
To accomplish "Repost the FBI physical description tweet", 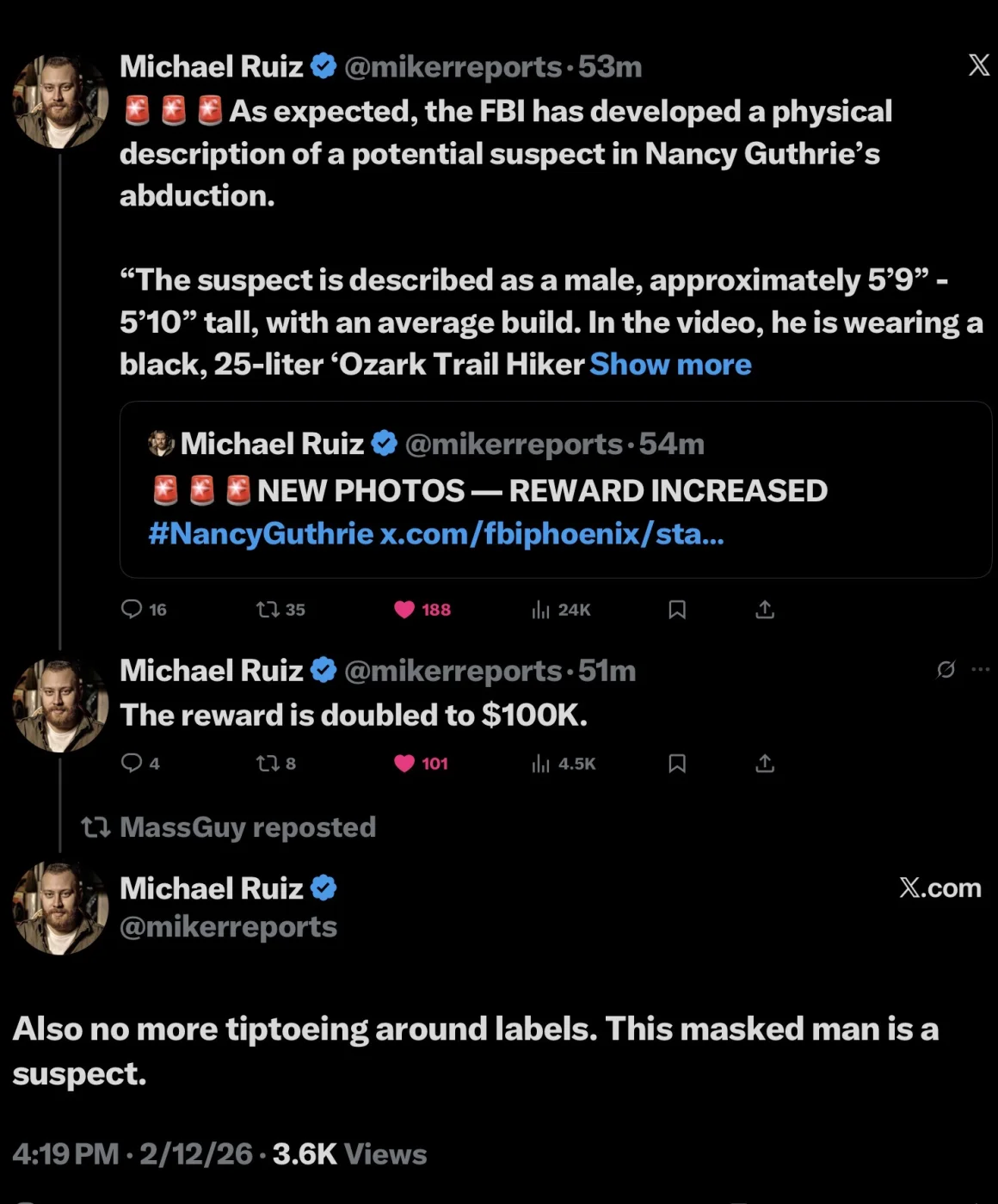I will pos(268,610).
